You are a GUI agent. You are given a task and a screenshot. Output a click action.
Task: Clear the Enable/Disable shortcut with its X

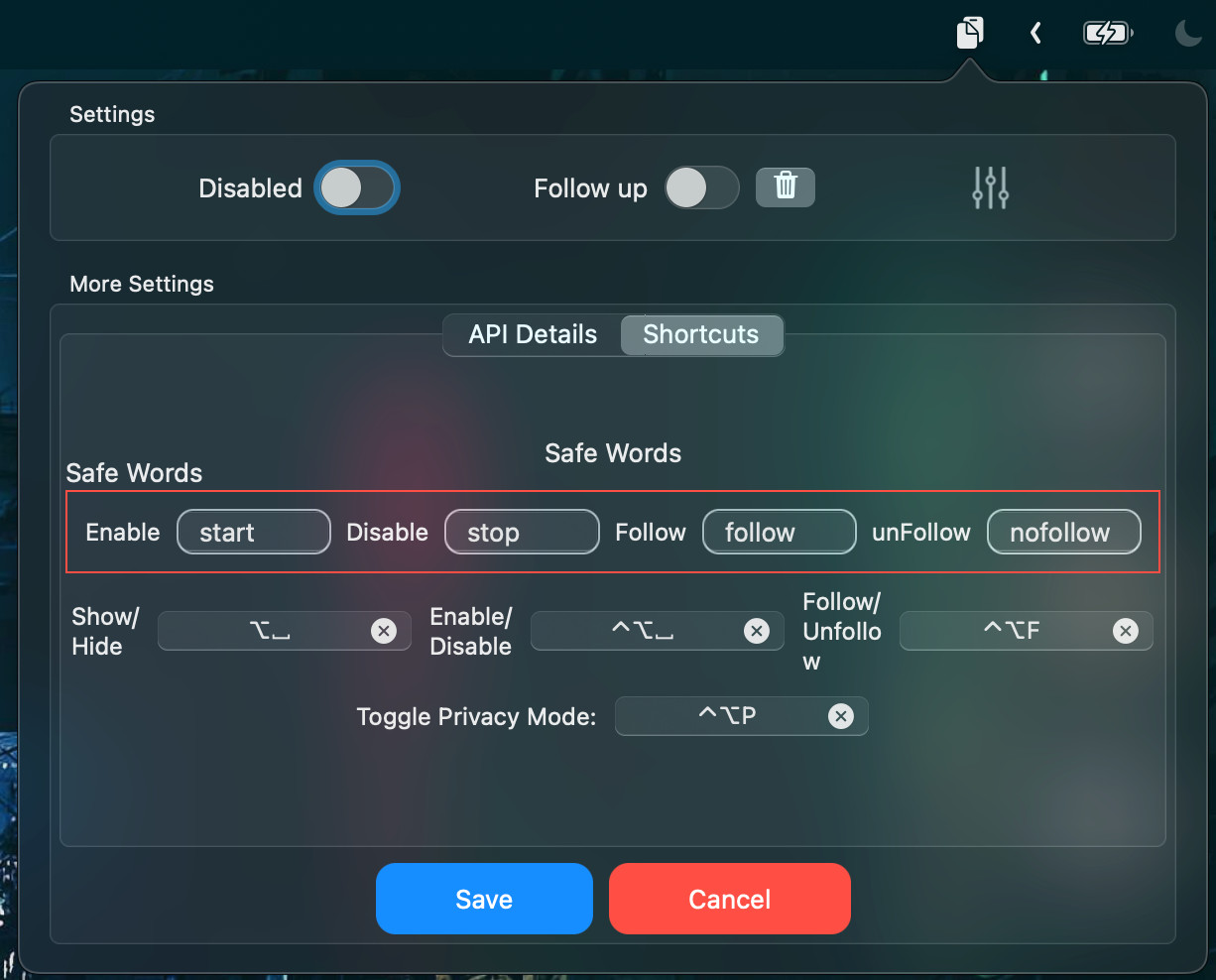click(757, 631)
